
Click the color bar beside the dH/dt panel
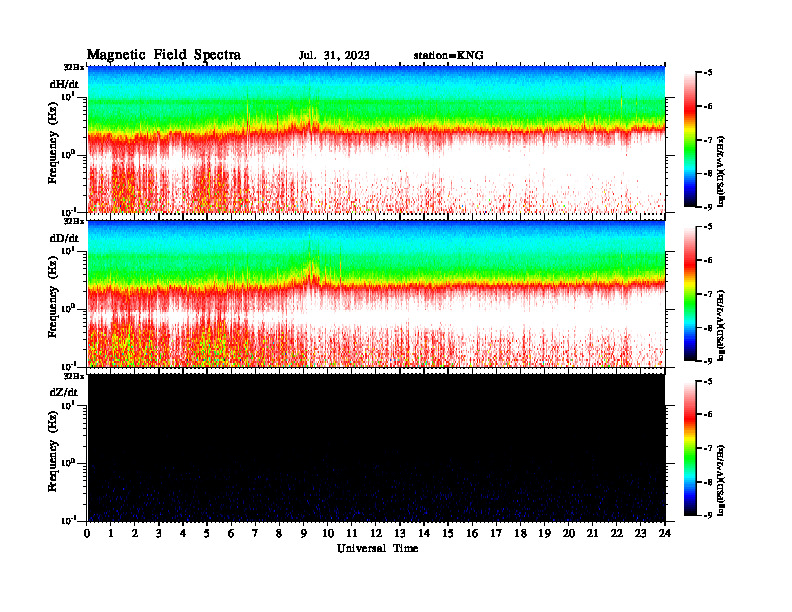(x=690, y=140)
